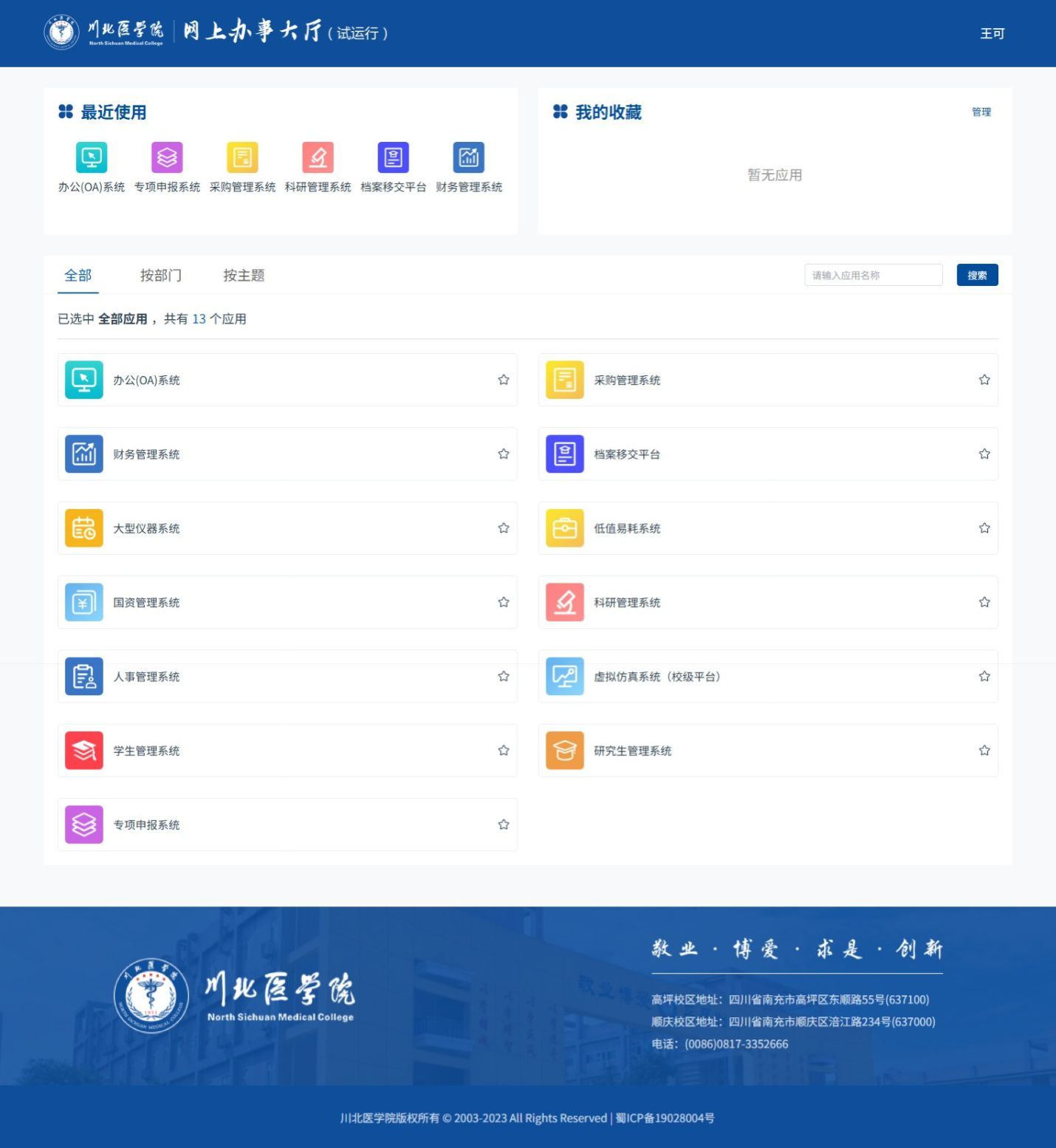Click the 研究生管理系统 orange icon
Image resolution: width=1056 pixels, height=1148 pixels.
click(x=565, y=751)
